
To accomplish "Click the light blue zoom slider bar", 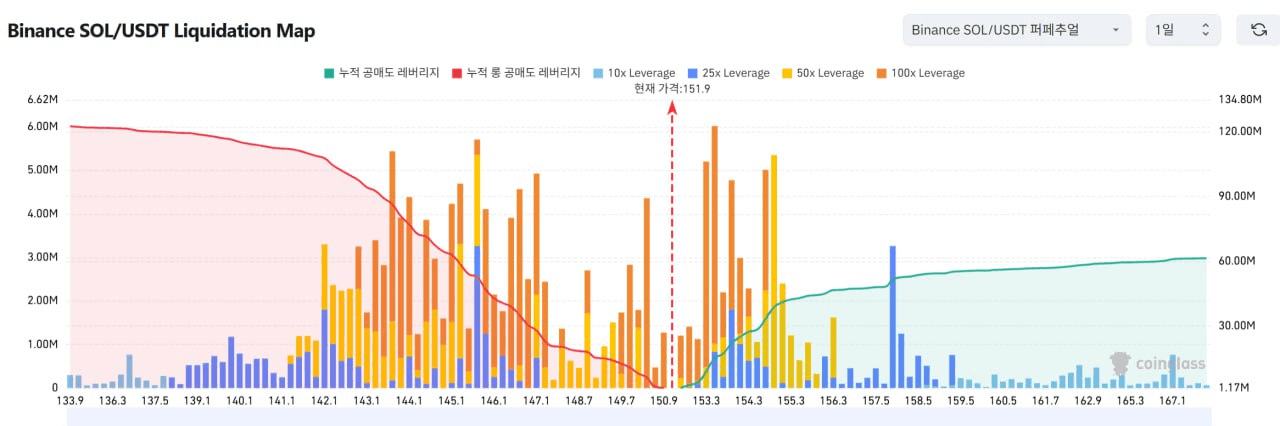I will click(638, 417).
